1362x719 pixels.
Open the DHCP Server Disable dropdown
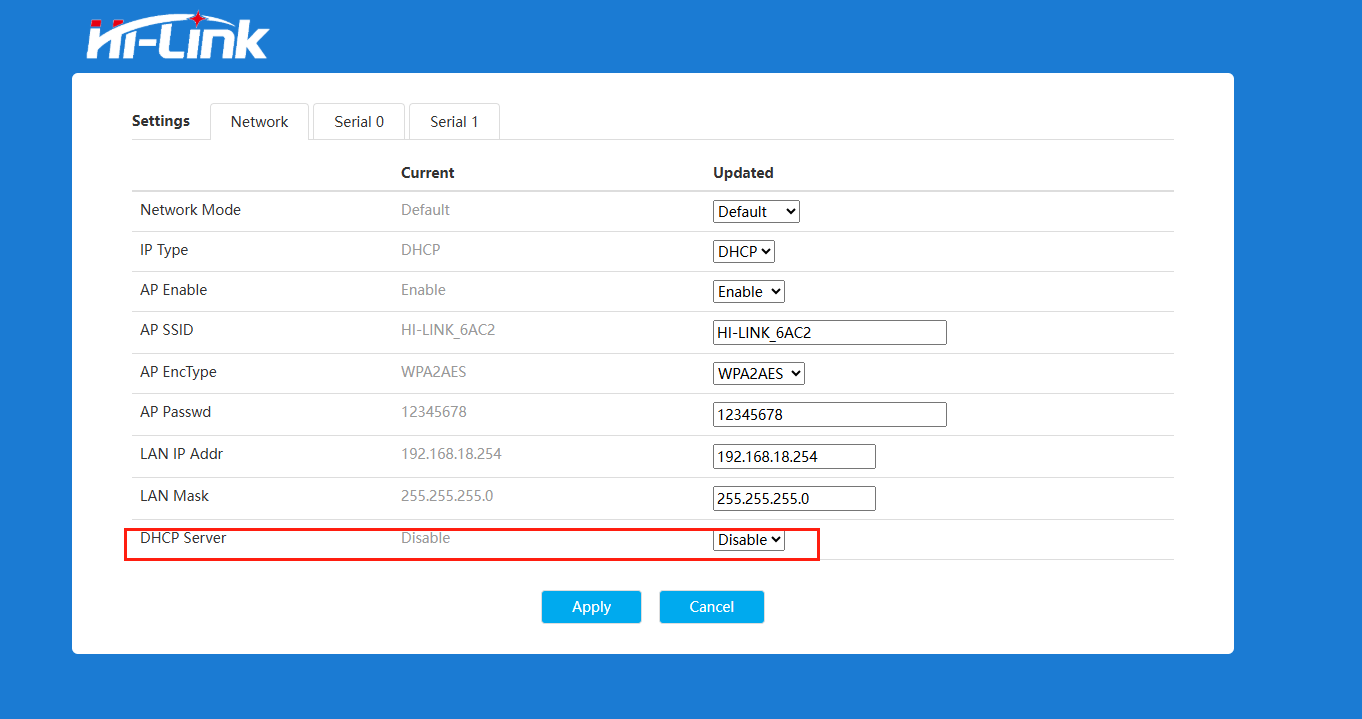click(749, 539)
